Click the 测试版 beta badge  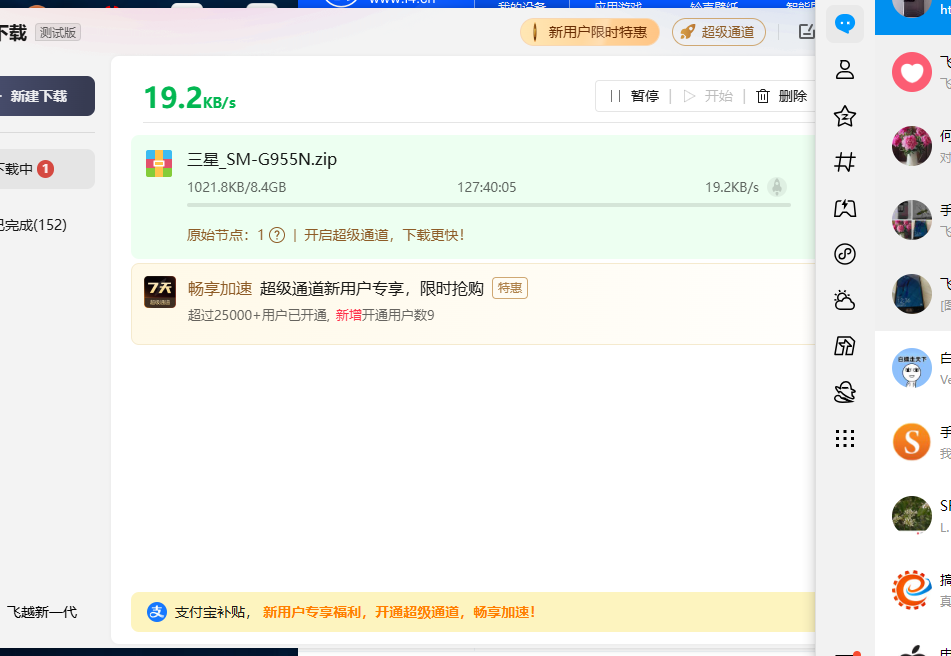[x=58, y=32]
